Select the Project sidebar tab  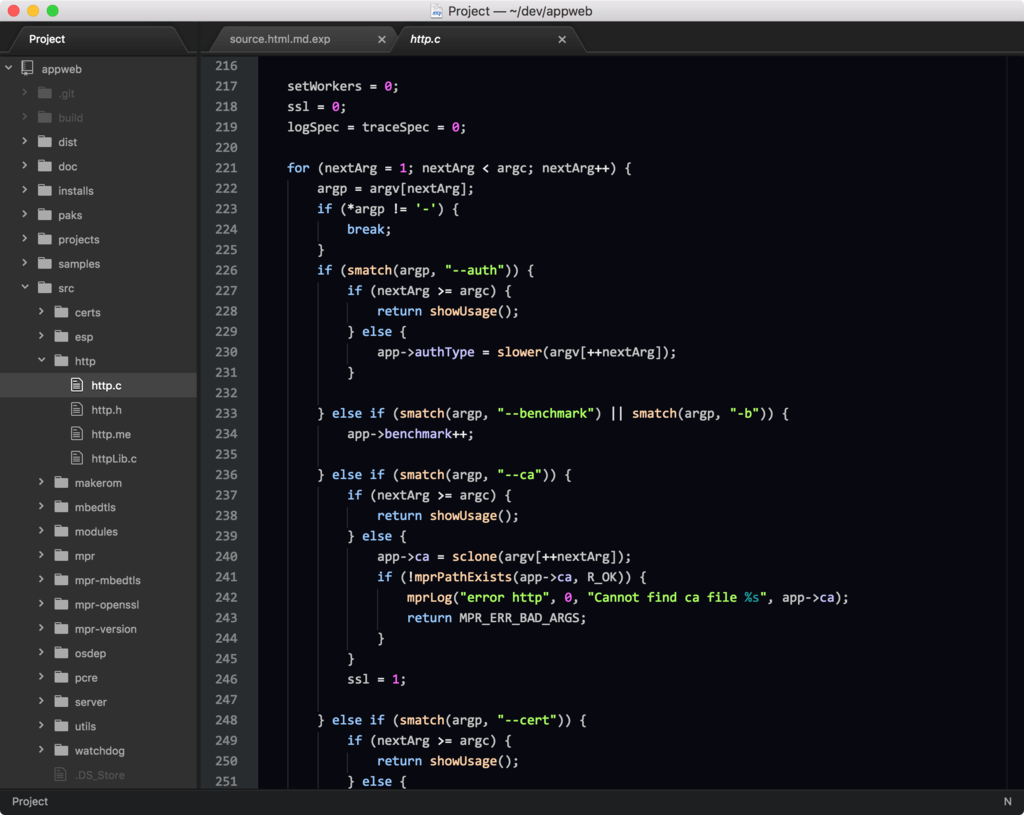click(x=47, y=39)
